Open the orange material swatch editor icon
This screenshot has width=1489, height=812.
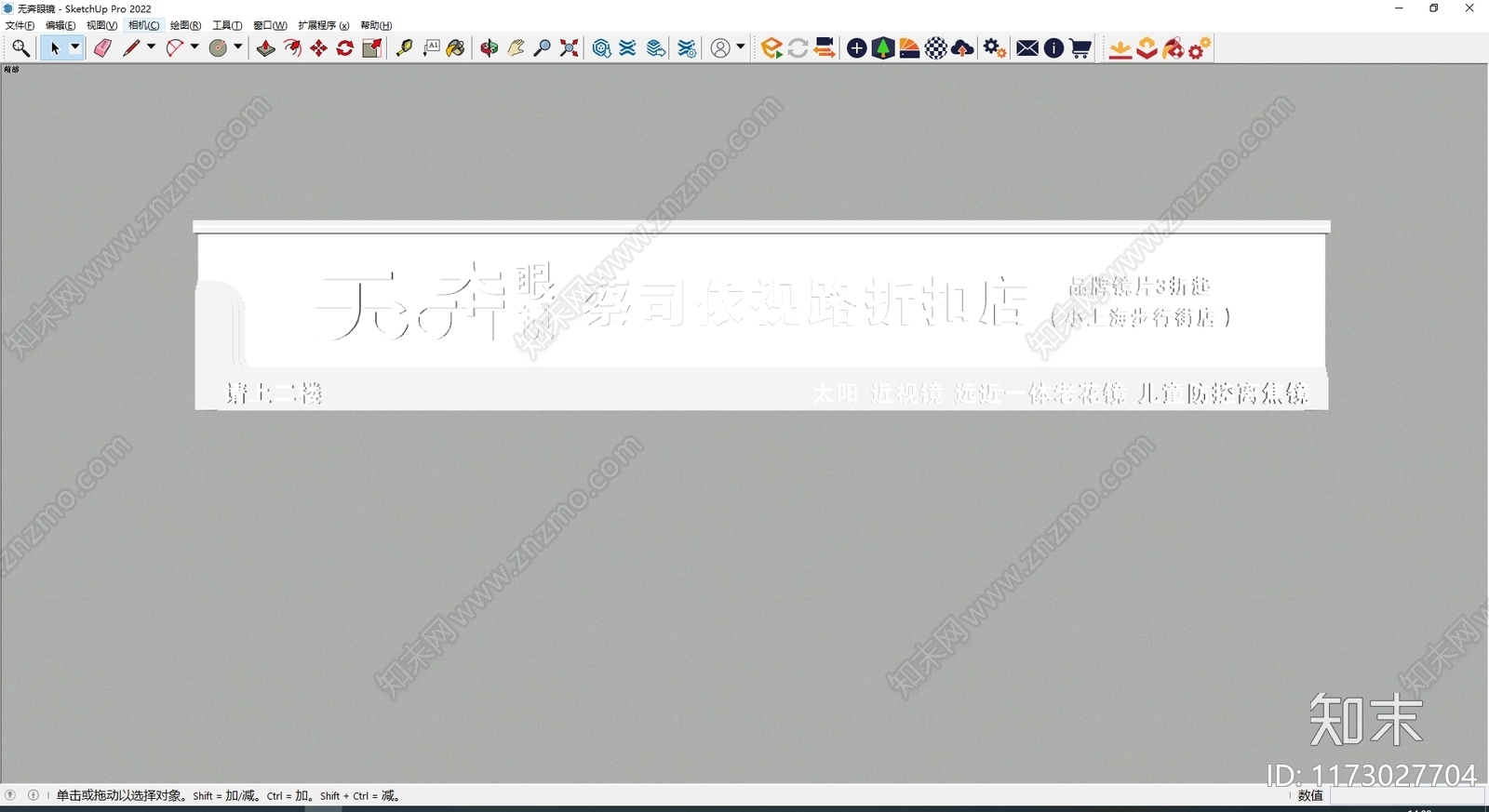point(910,48)
